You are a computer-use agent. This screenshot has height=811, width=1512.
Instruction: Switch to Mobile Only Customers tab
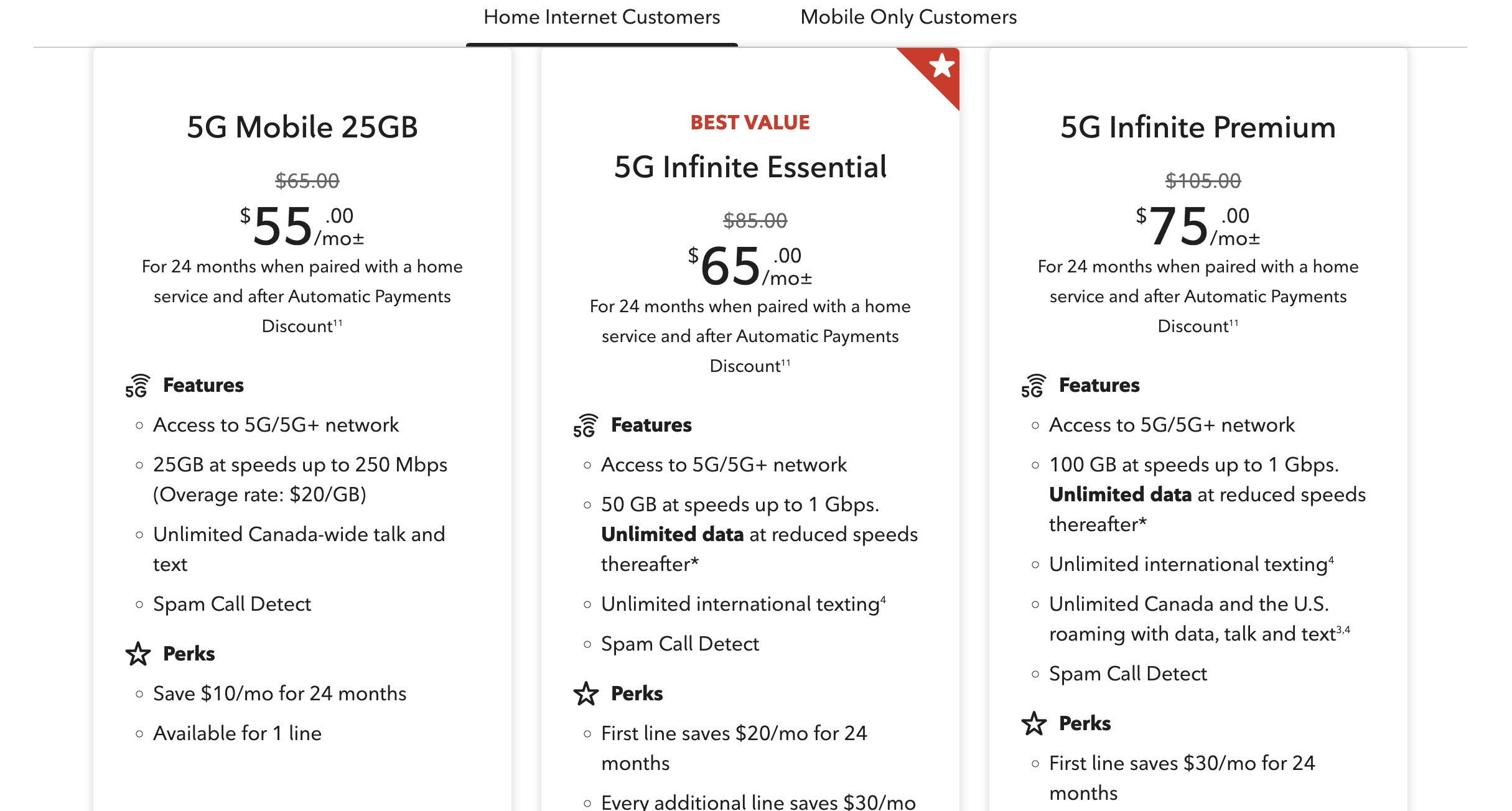[908, 17]
